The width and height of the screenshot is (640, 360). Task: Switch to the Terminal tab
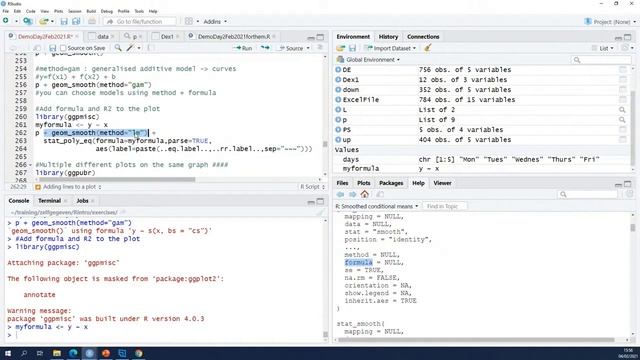[49, 201]
